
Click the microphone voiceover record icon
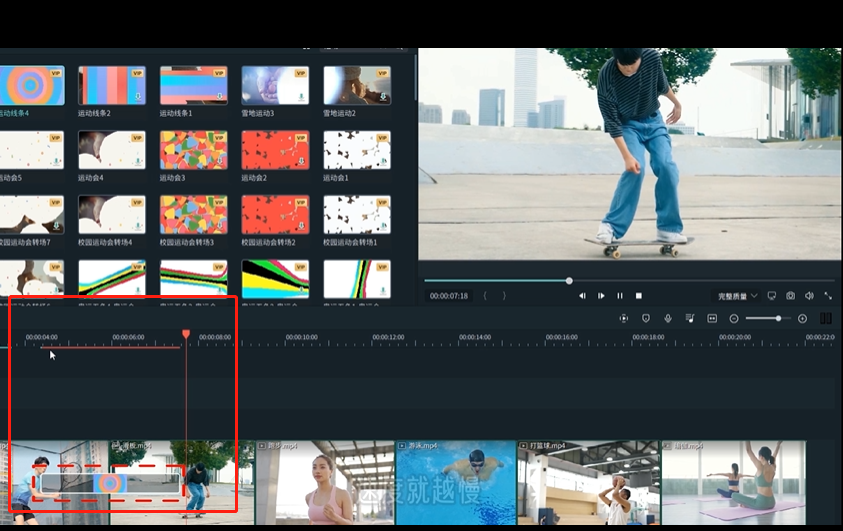(668, 318)
